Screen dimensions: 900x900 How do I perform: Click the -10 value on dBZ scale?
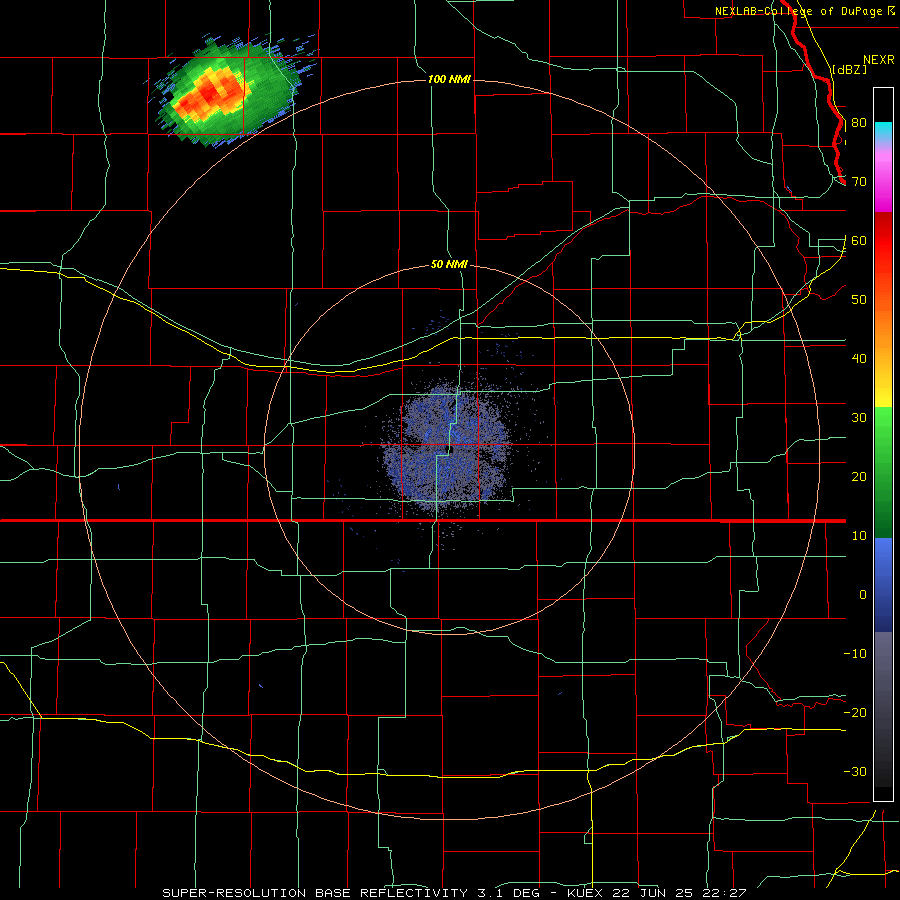[x=855, y=654]
